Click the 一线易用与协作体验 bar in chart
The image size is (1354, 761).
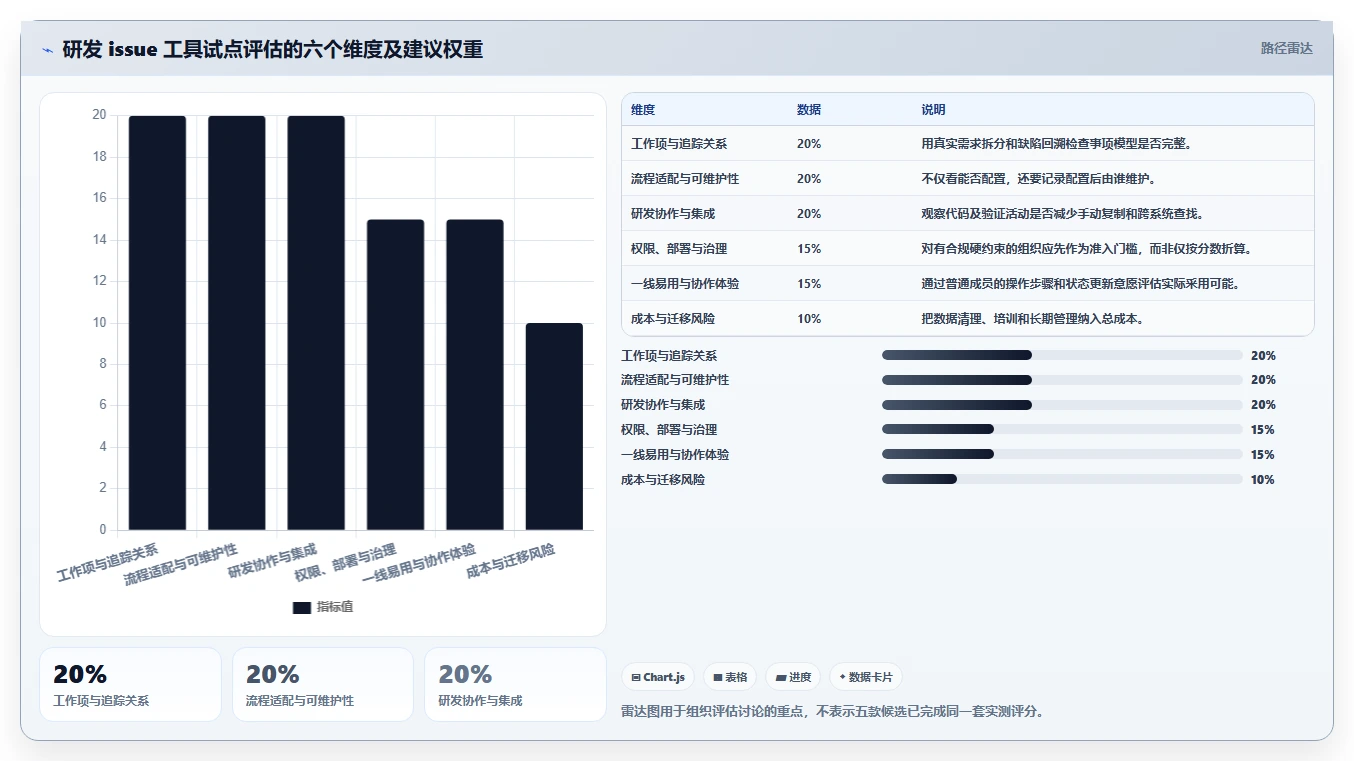pyautogui.click(x=475, y=375)
